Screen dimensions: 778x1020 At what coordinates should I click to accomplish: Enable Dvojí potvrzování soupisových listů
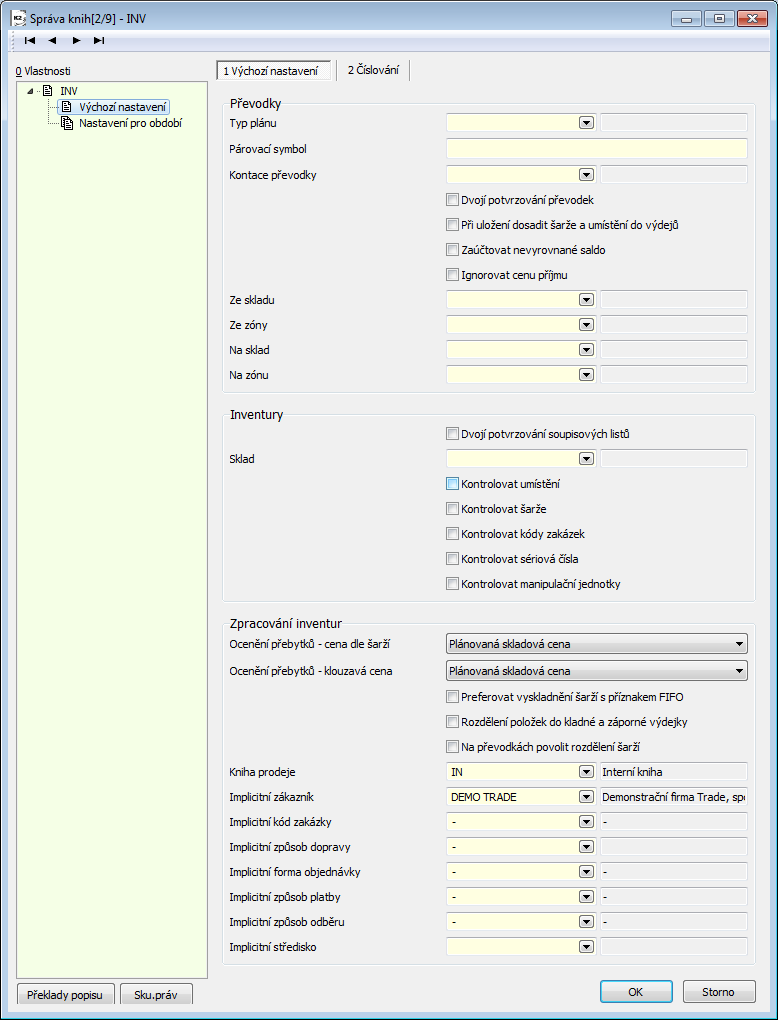[x=453, y=433]
